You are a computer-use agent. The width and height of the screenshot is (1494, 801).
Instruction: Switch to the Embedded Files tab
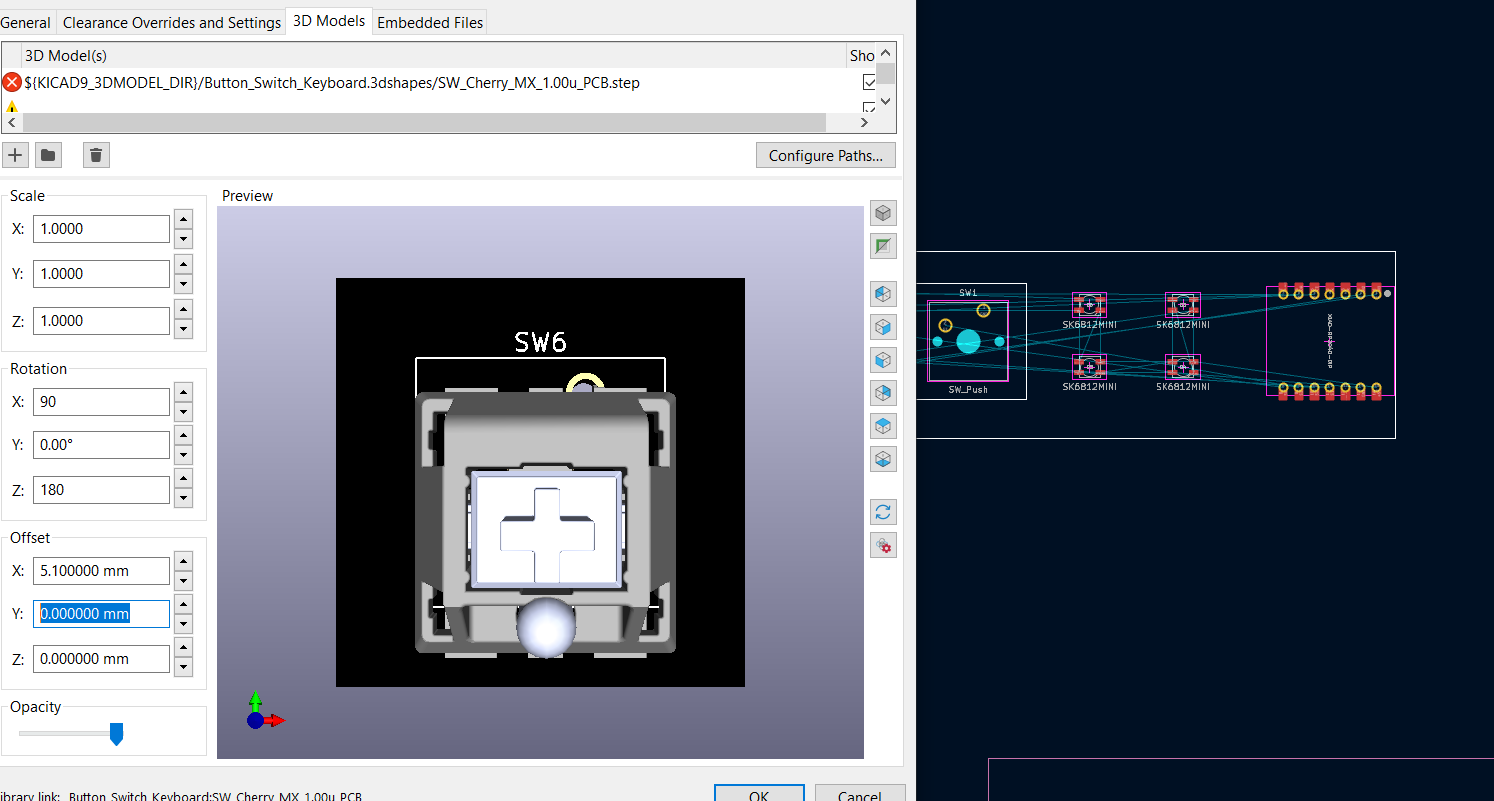point(429,21)
